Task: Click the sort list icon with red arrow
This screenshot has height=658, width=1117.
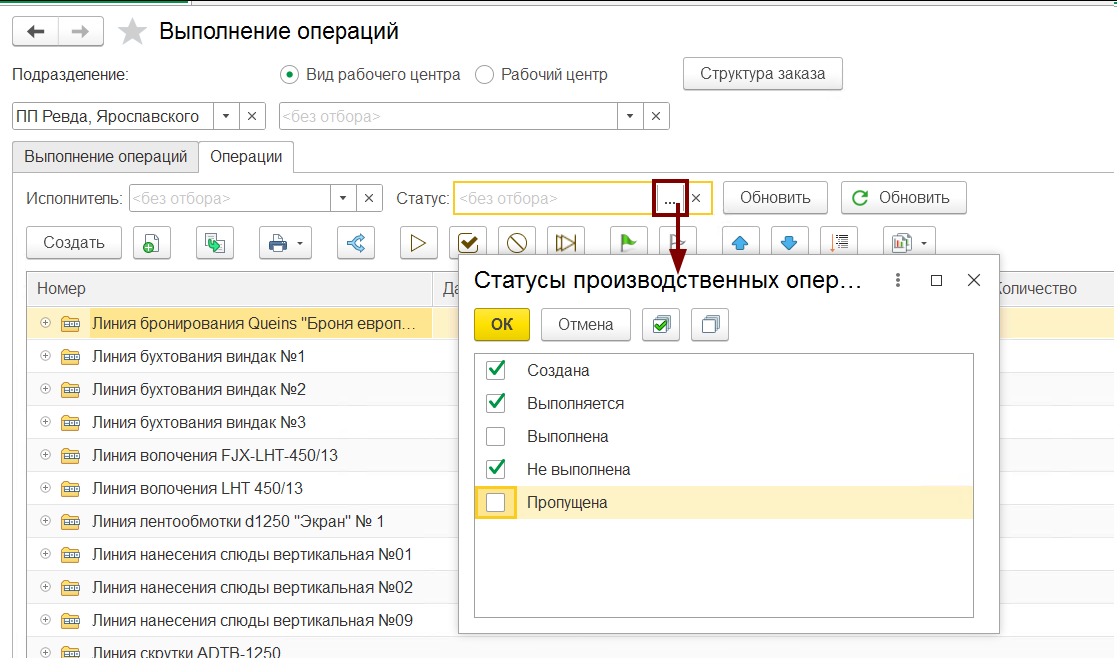Action: (x=838, y=243)
